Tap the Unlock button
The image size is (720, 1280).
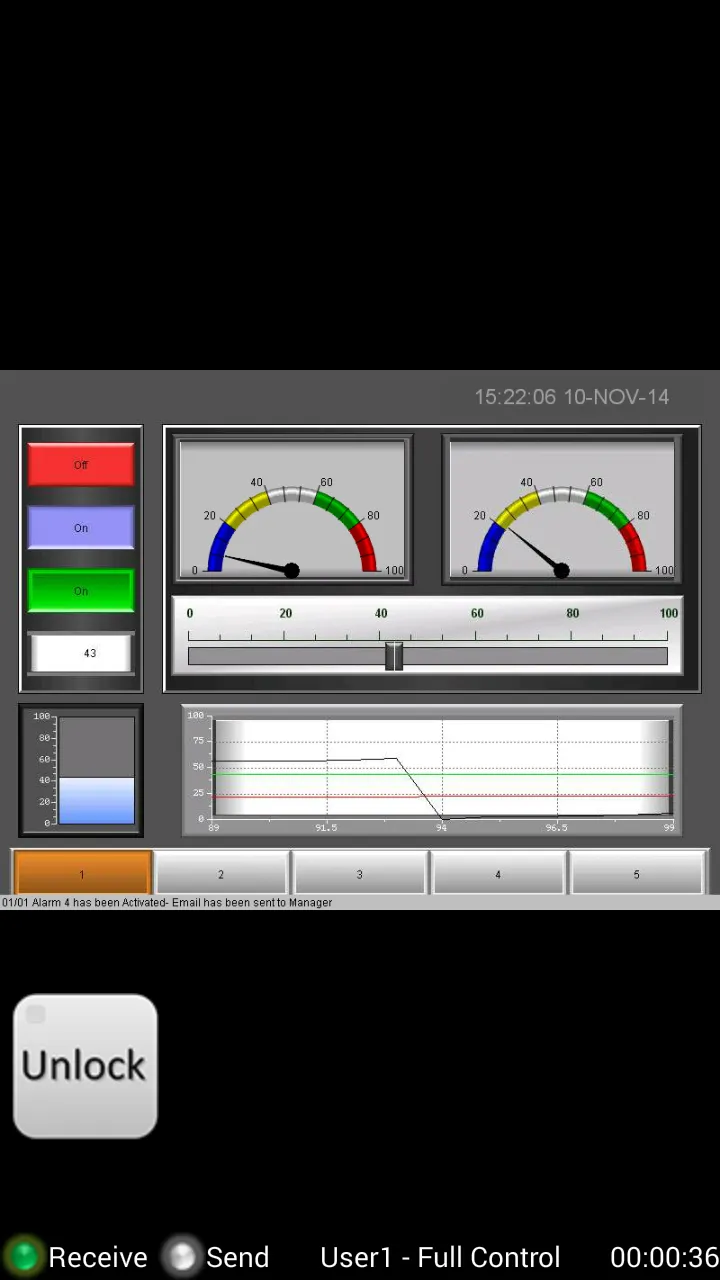(x=85, y=1066)
